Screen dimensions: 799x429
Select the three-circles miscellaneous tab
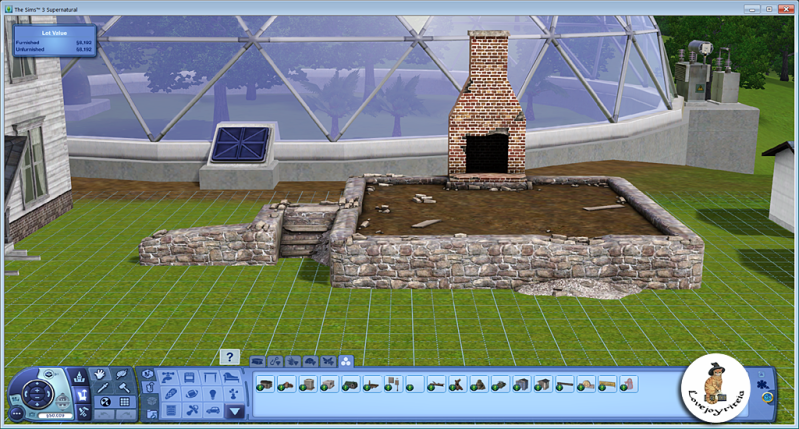(x=346, y=361)
